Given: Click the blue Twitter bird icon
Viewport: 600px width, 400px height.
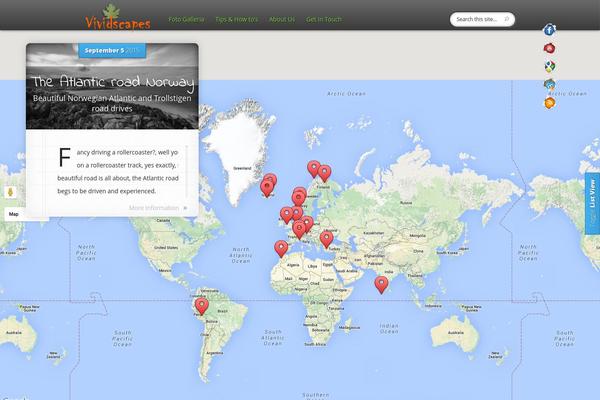Looking at the screenshot, I should (x=549, y=84).
